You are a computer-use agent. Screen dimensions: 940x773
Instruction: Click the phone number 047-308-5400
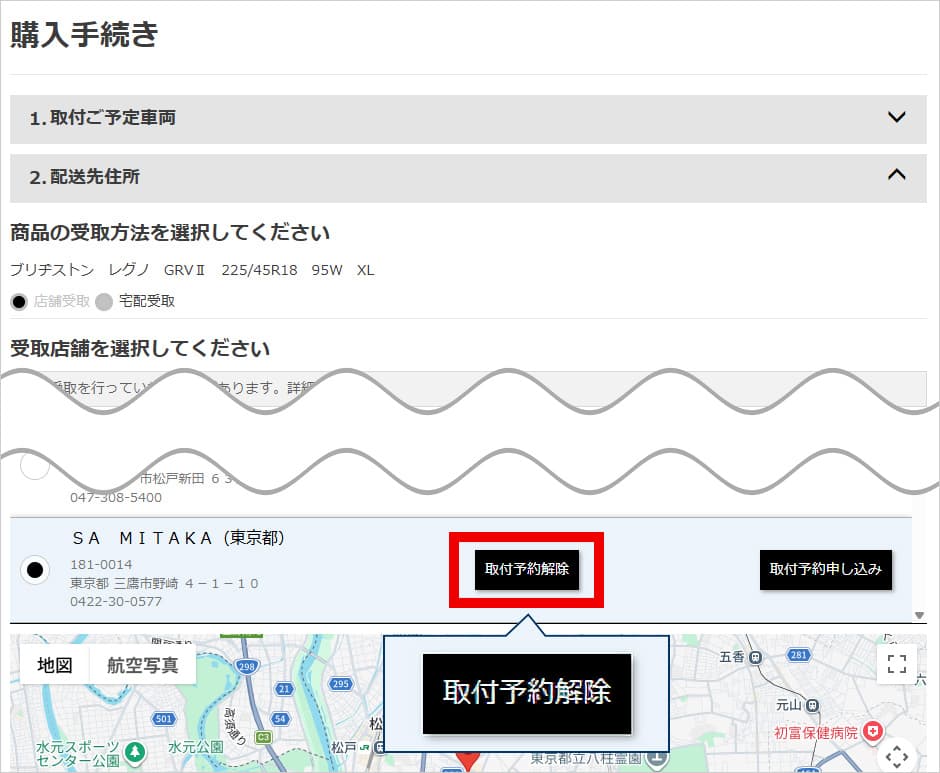[x=116, y=497]
